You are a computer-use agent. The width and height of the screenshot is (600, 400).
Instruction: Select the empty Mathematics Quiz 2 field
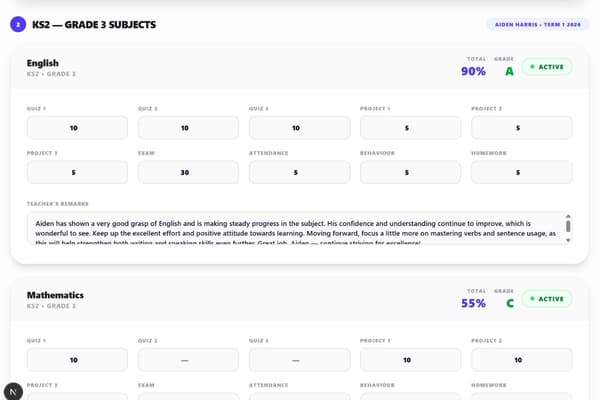coord(188,360)
